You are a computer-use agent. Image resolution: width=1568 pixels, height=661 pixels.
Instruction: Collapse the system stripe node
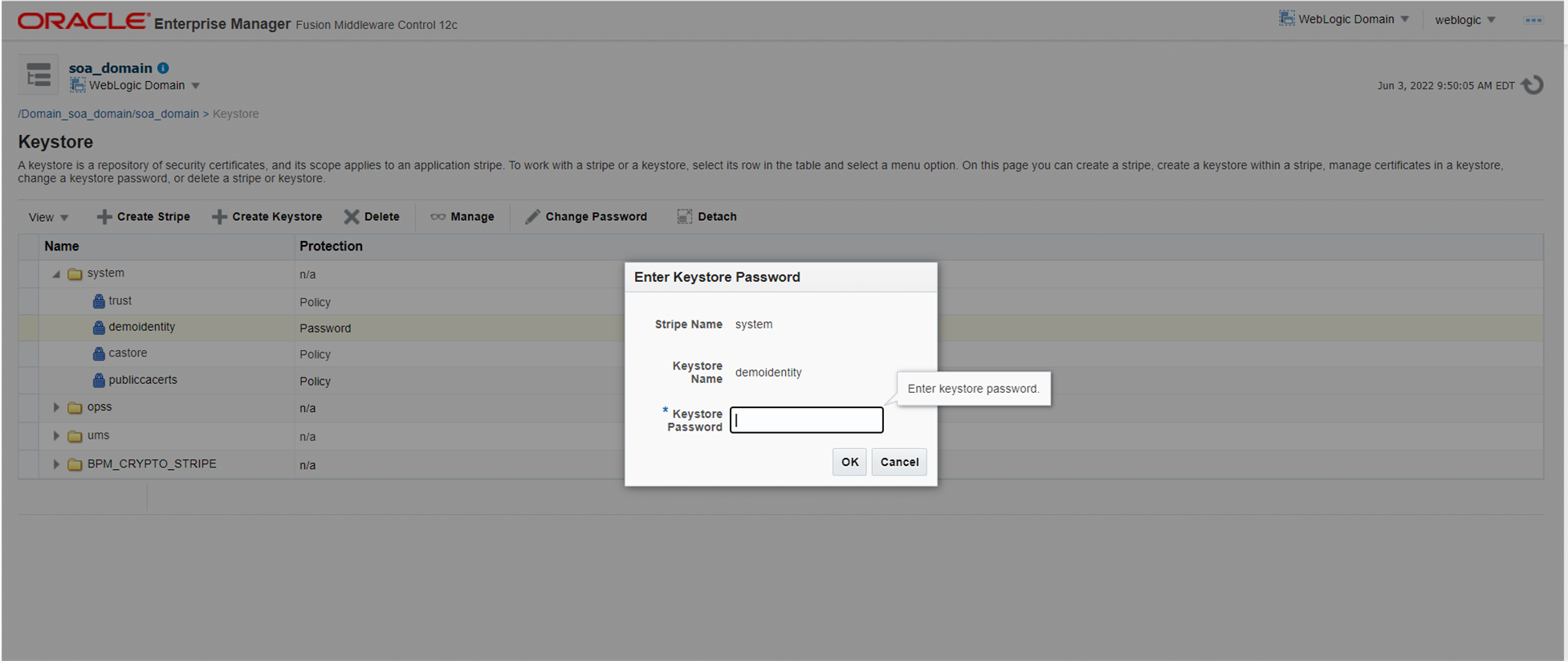56,274
